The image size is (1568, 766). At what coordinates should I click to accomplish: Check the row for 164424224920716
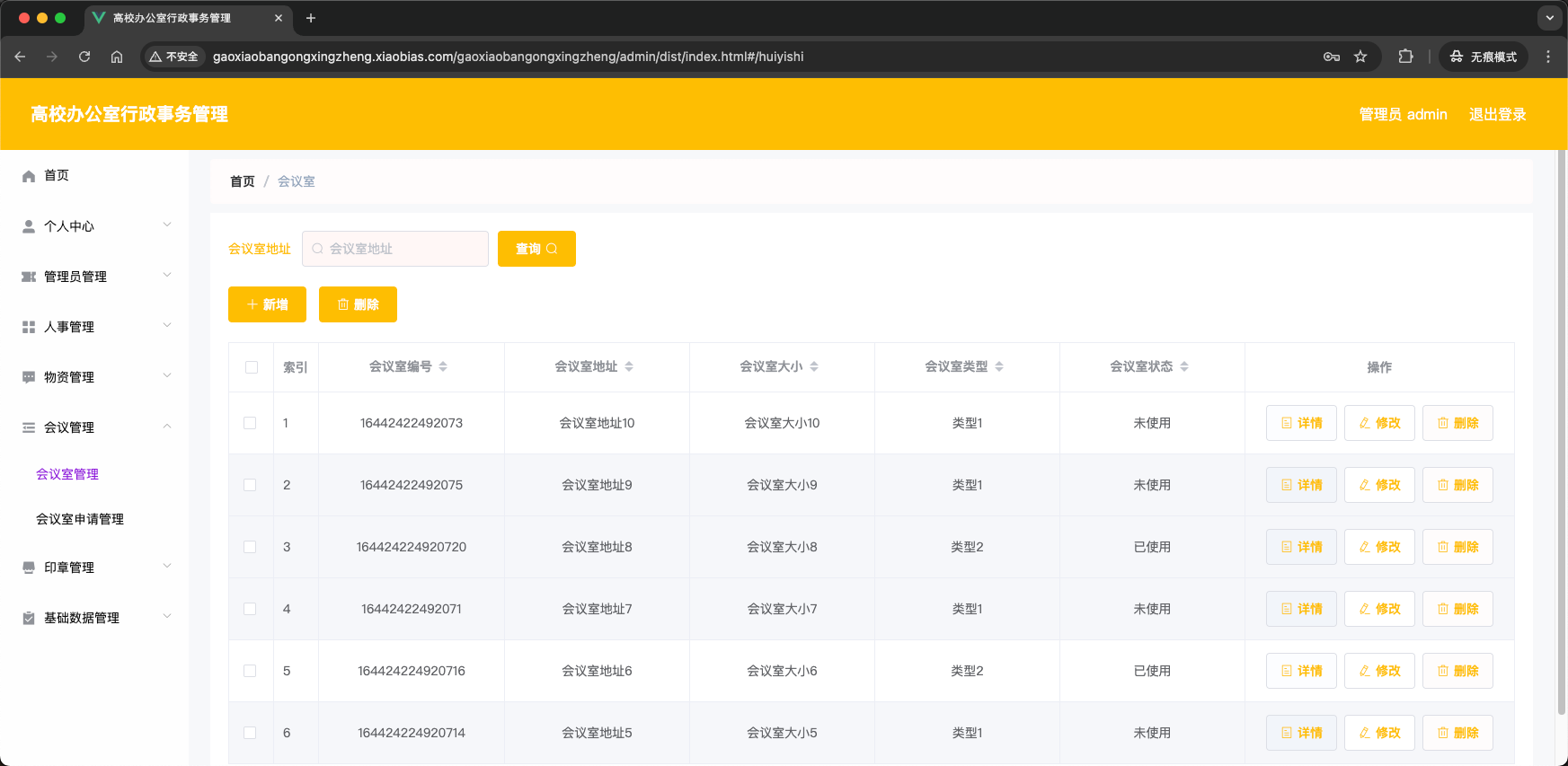click(x=250, y=671)
